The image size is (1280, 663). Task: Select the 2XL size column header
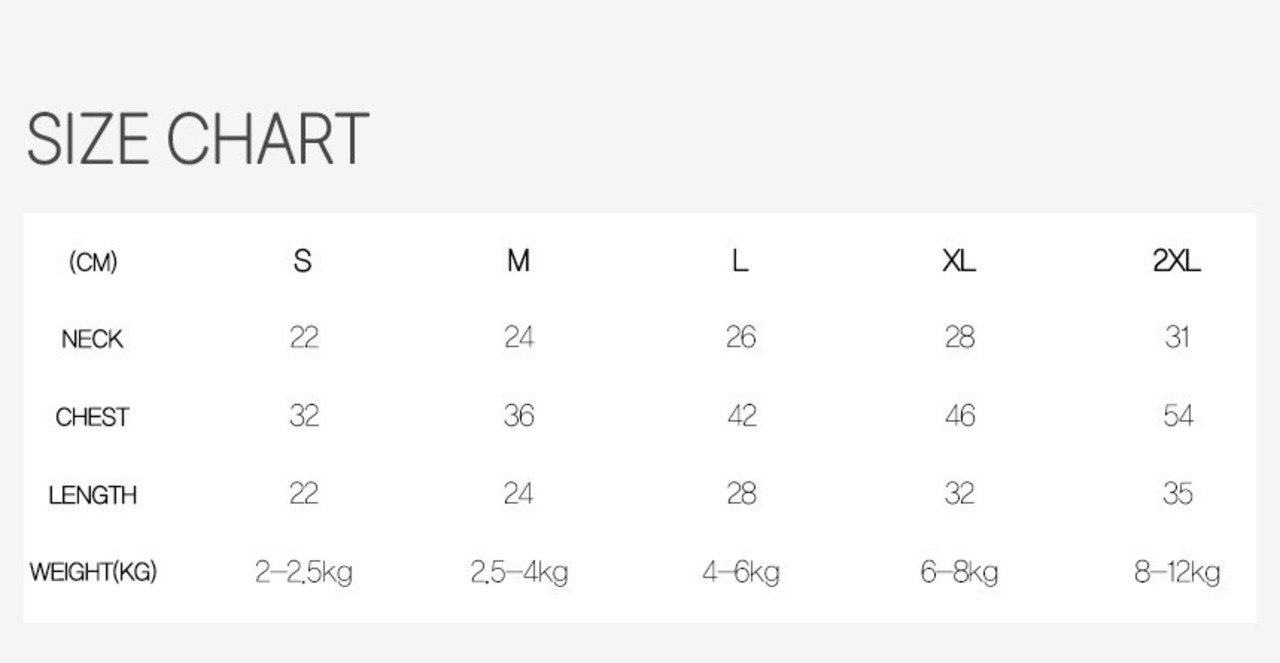(1177, 261)
